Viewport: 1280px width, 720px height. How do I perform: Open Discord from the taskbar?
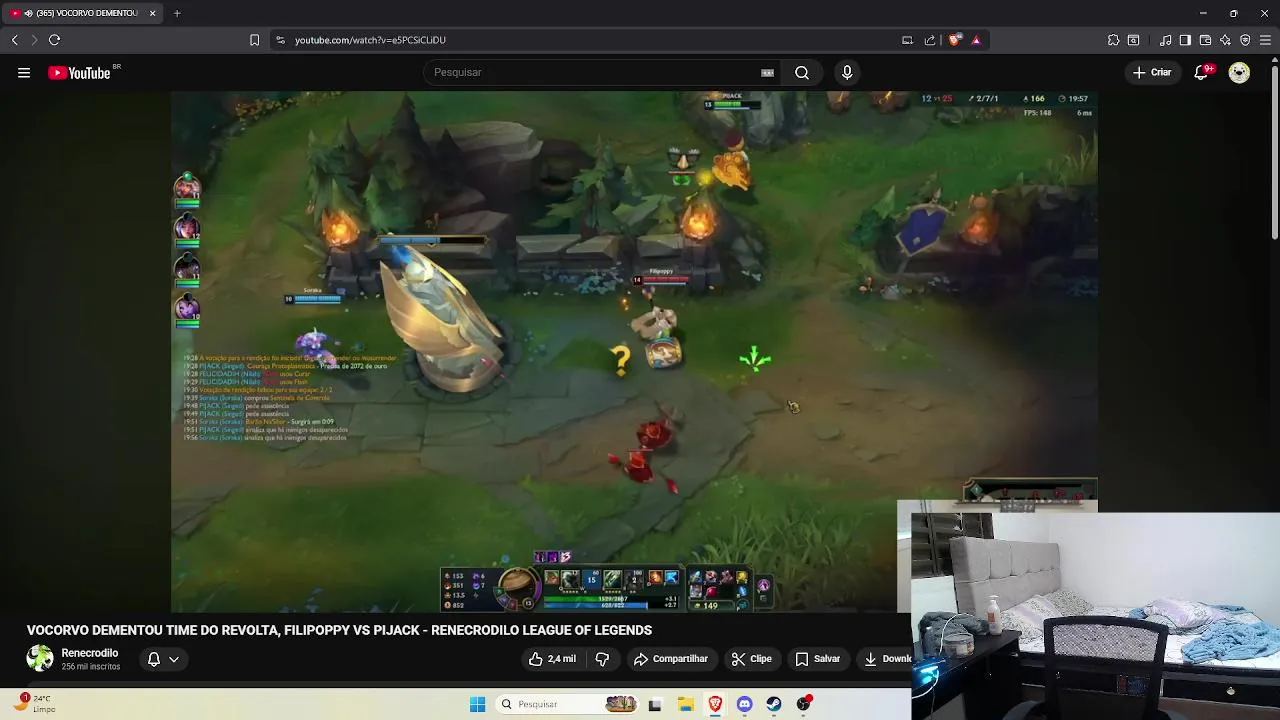click(744, 704)
